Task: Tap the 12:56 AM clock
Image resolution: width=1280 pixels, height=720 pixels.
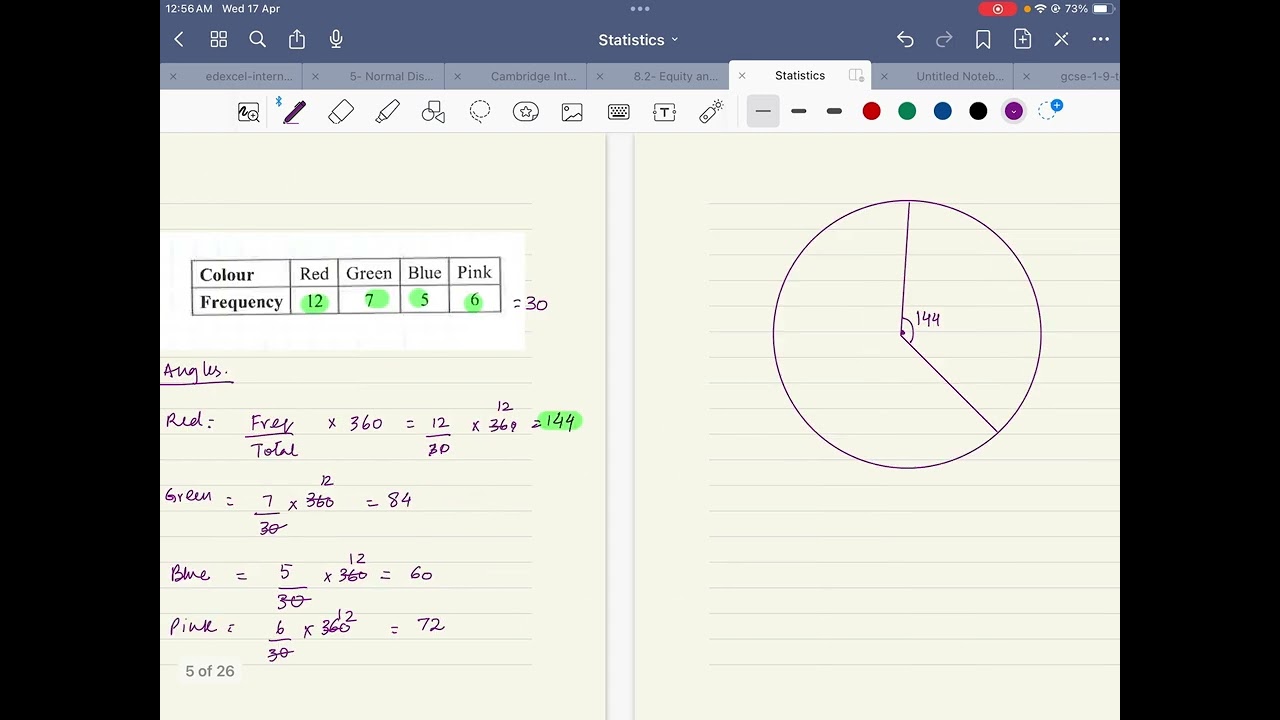Action: coord(189,9)
